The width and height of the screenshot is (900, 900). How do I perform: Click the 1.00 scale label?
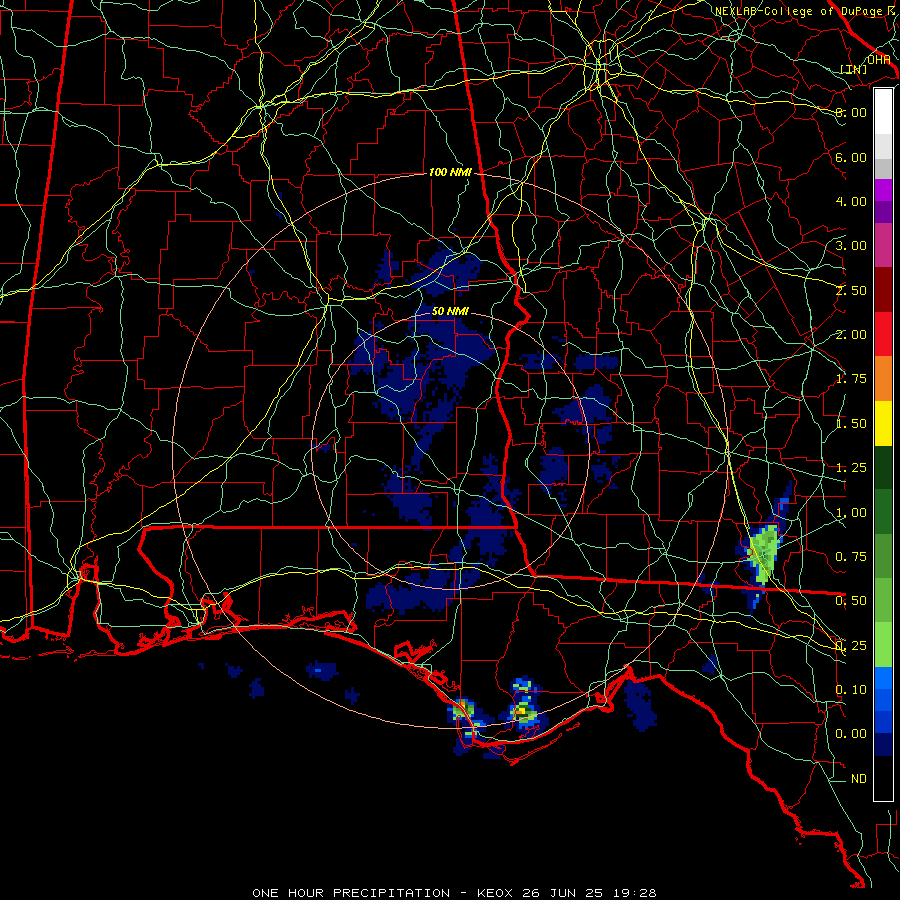pyautogui.click(x=851, y=513)
